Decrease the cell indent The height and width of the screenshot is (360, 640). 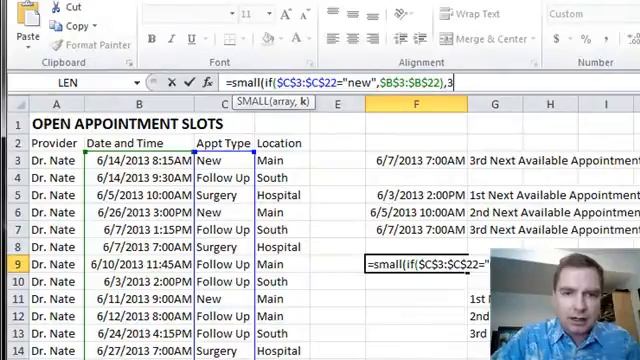401,39
